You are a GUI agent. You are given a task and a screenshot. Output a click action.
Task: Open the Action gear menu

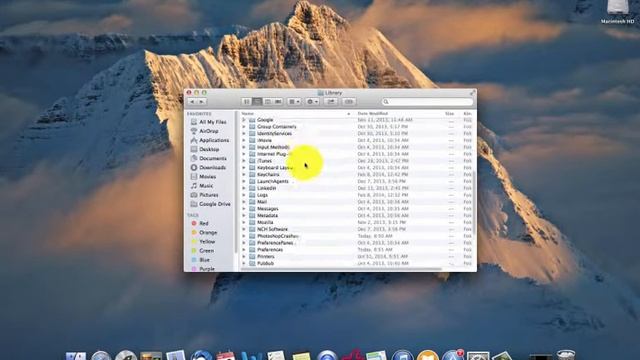pyautogui.click(x=312, y=102)
